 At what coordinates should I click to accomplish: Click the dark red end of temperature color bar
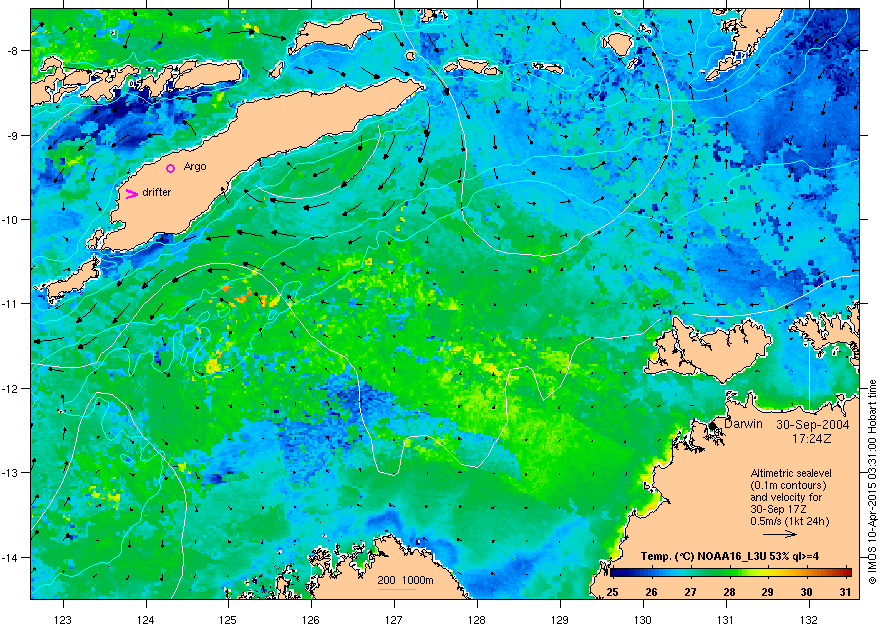(847, 573)
